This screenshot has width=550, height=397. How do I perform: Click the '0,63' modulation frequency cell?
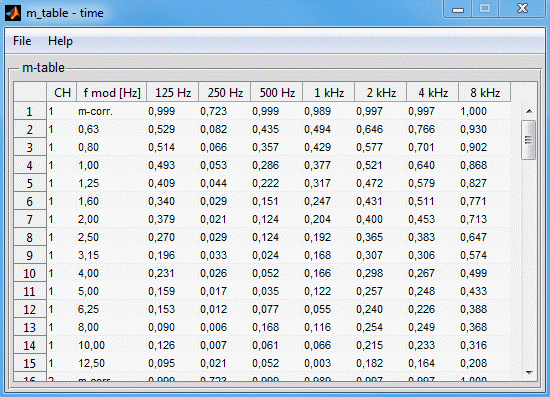tap(112, 129)
